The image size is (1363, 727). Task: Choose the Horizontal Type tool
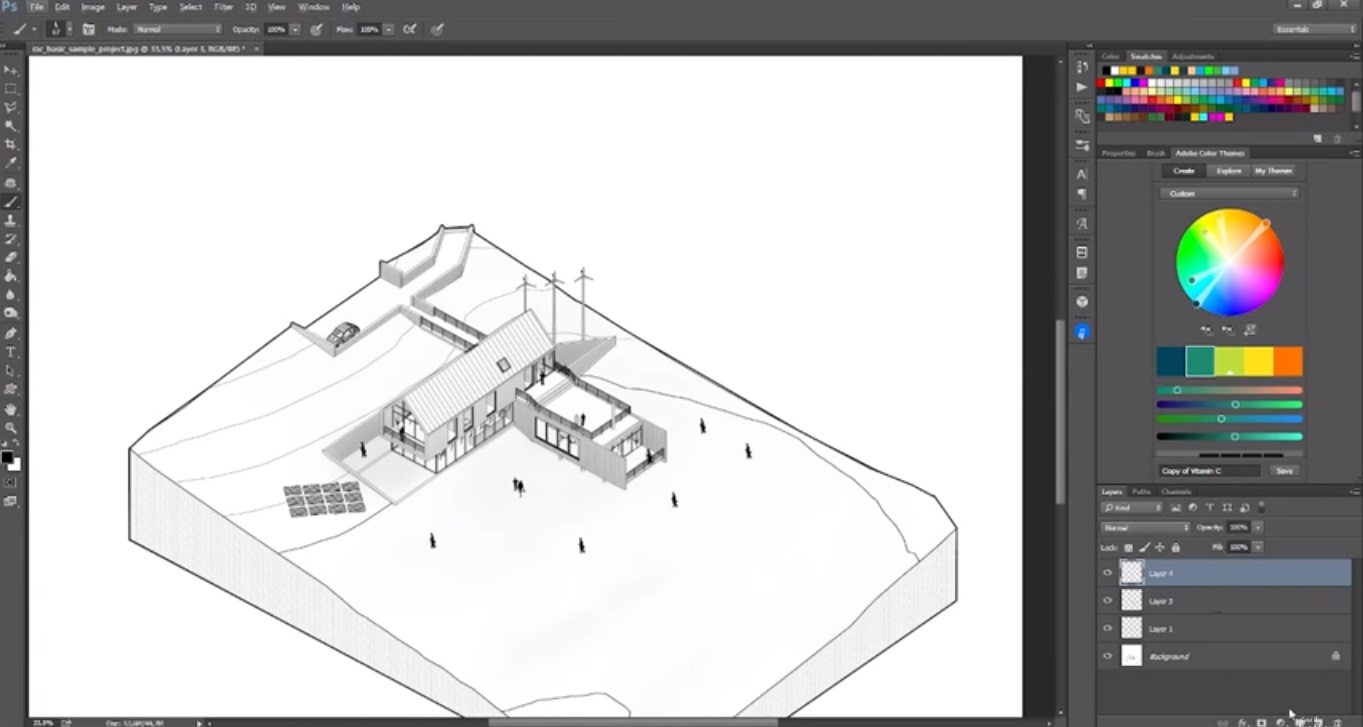click(11, 352)
